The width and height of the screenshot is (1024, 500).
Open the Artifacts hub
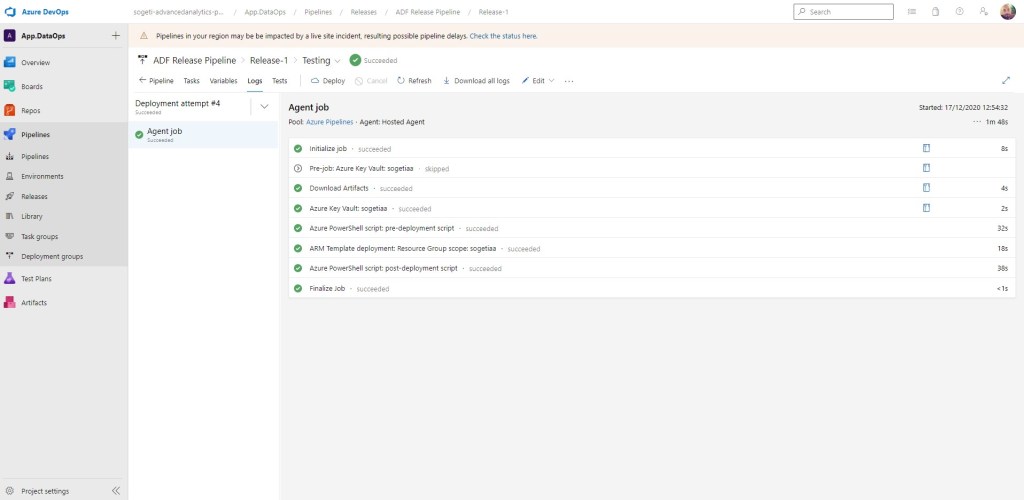pyautogui.click(x=33, y=302)
